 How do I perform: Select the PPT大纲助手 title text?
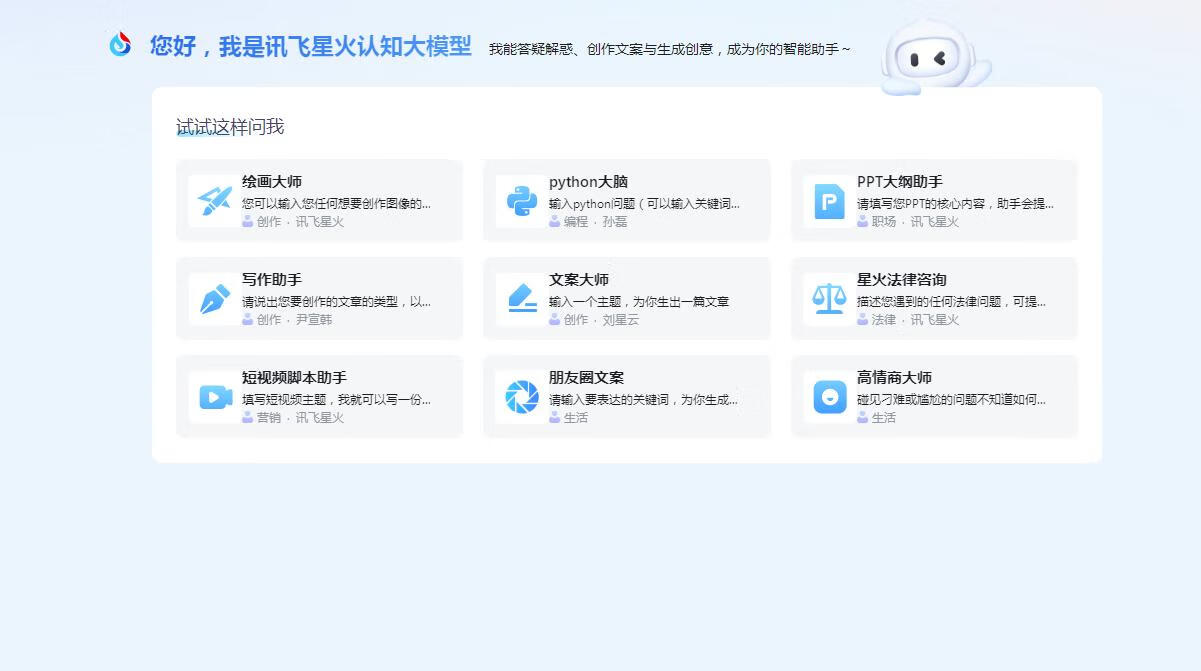pos(899,182)
